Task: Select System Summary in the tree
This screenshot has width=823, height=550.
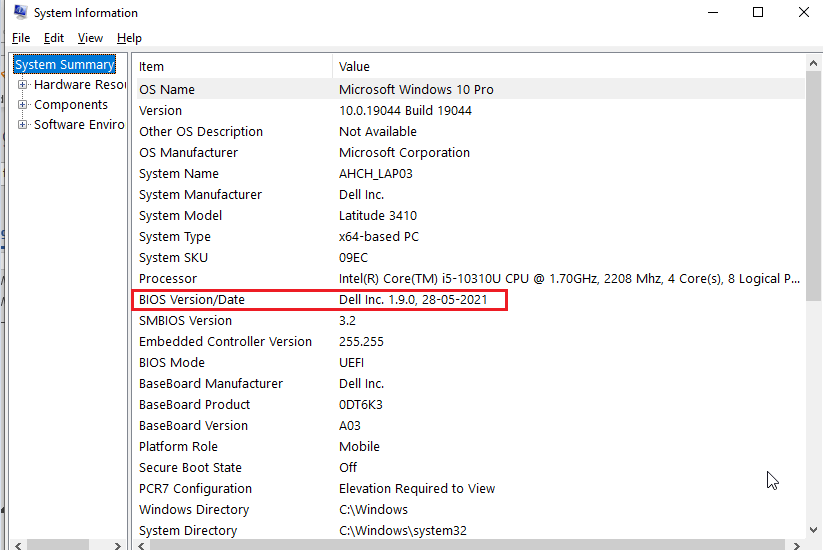Action: (x=65, y=65)
